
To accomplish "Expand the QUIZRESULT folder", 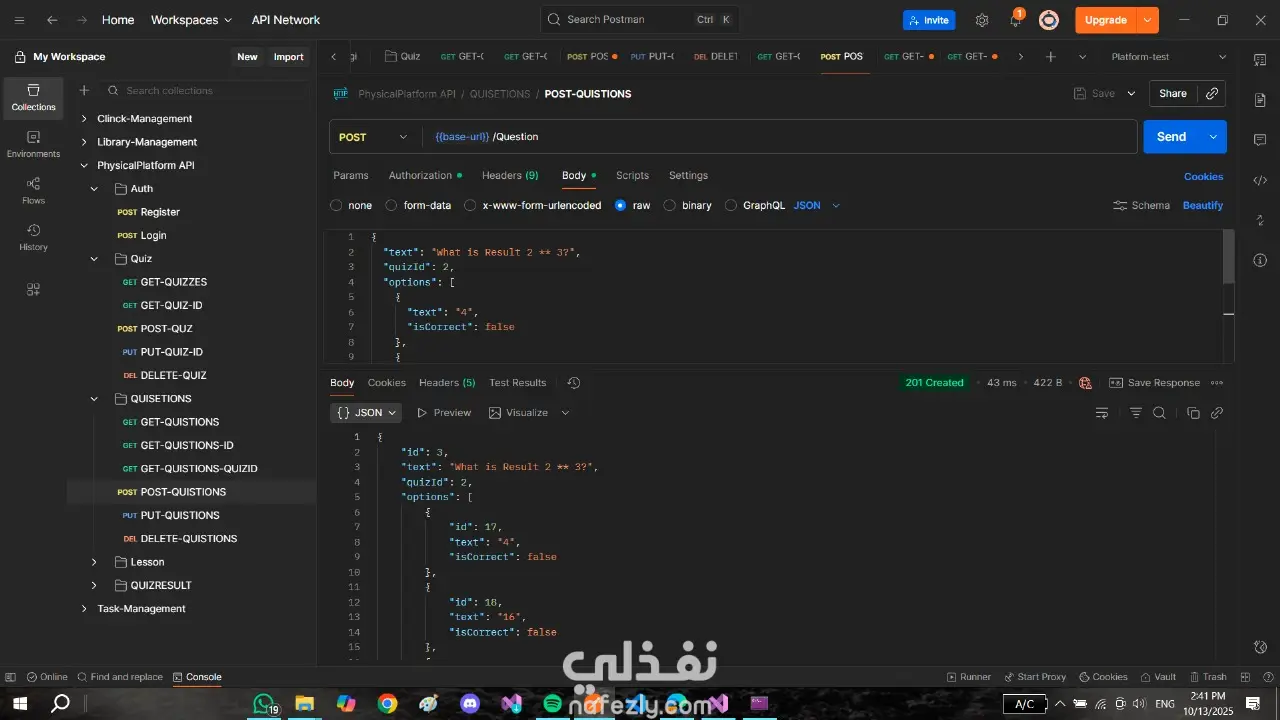I will coord(94,586).
